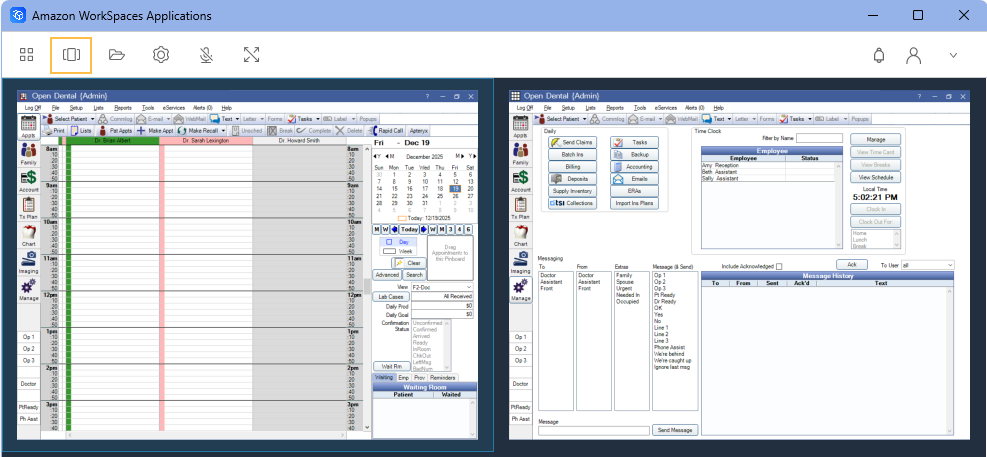Click the View Schedule button
Viewport: 987px width, 457px height.
pos(875,177)
